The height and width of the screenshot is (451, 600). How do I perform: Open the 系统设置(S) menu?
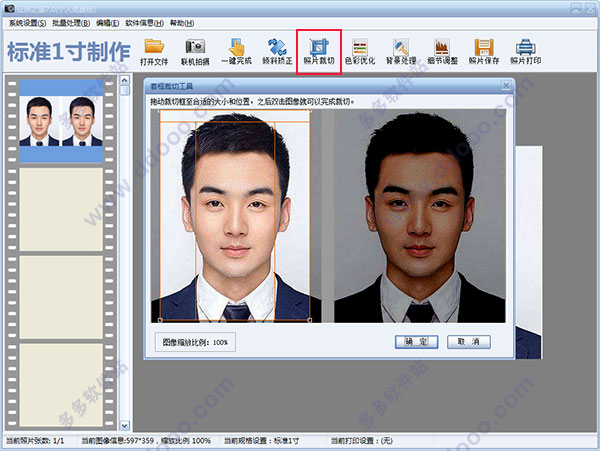point(27,23)
